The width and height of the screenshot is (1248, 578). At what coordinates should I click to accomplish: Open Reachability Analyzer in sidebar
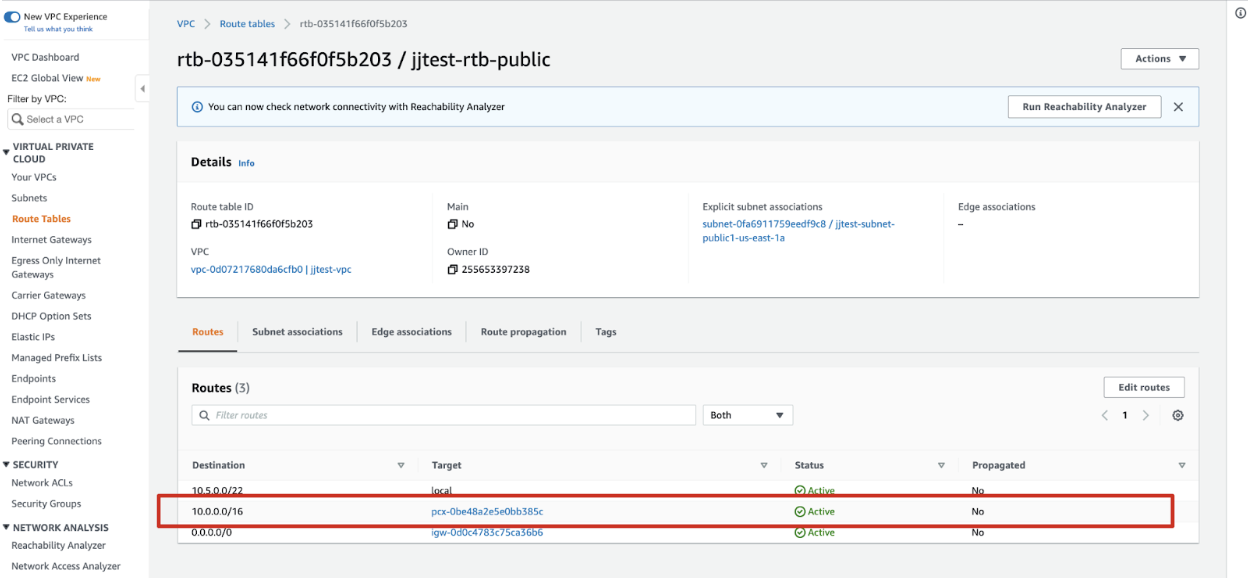click(58, 546)
